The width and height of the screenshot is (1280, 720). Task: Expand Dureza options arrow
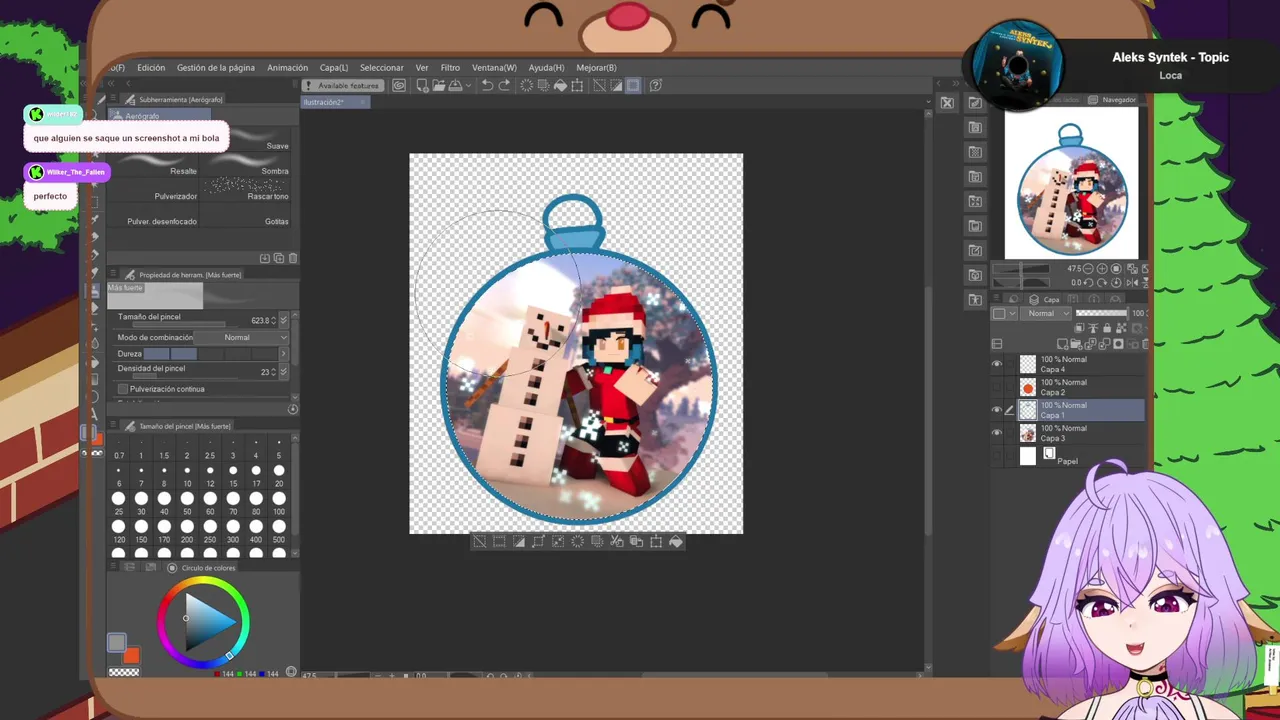click(284, 354)
